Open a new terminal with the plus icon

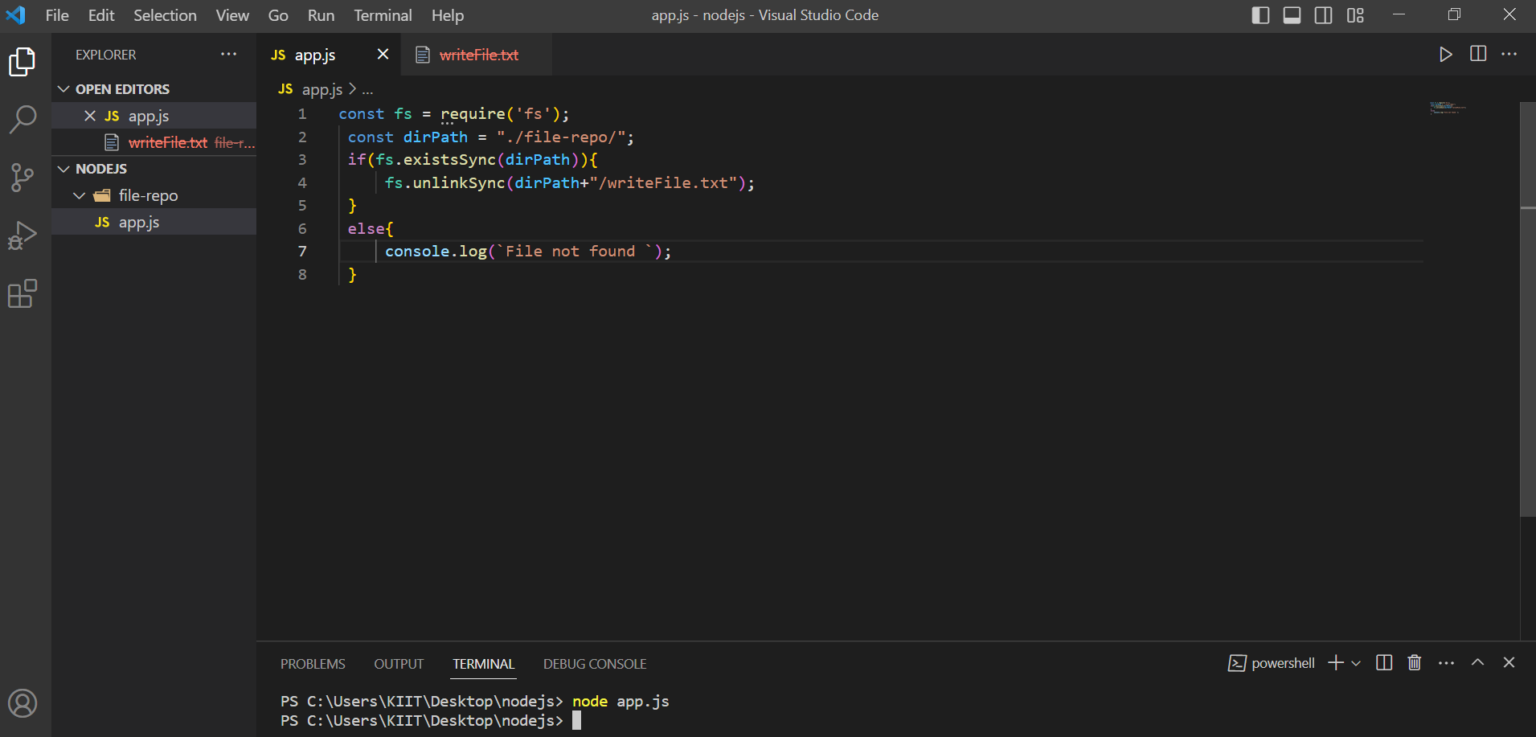1334,662
